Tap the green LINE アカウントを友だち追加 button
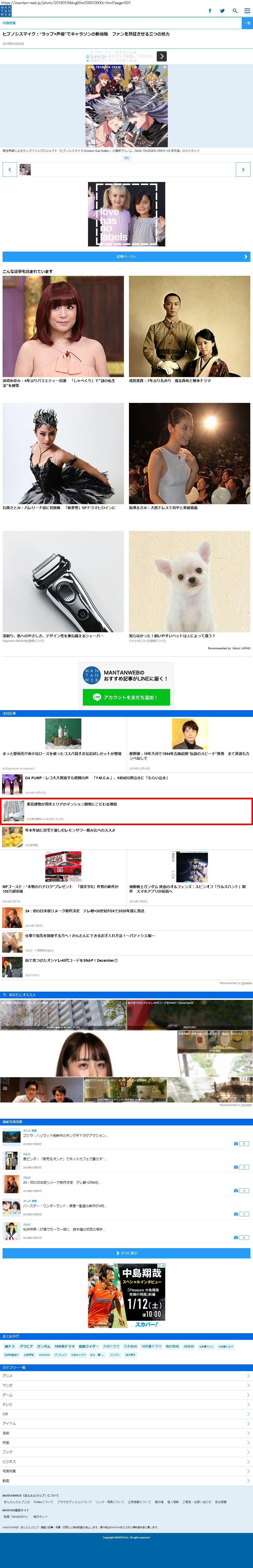 (127, 698)
